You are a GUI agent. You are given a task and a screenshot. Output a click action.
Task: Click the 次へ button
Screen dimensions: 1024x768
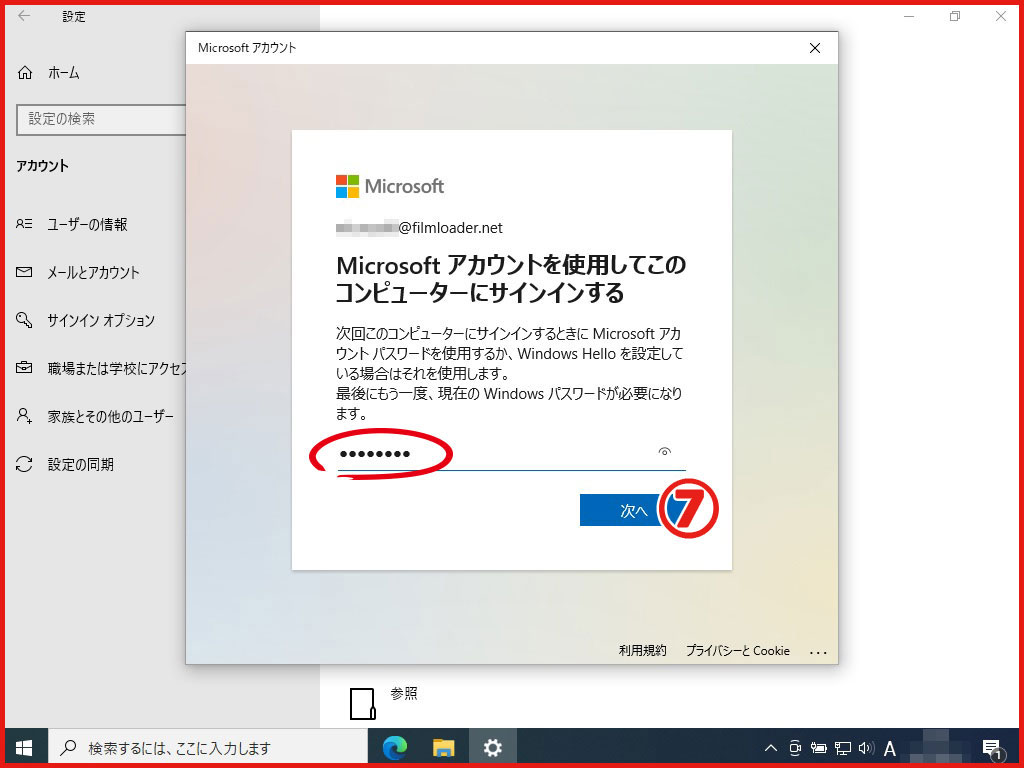click(x=632, y=510)
